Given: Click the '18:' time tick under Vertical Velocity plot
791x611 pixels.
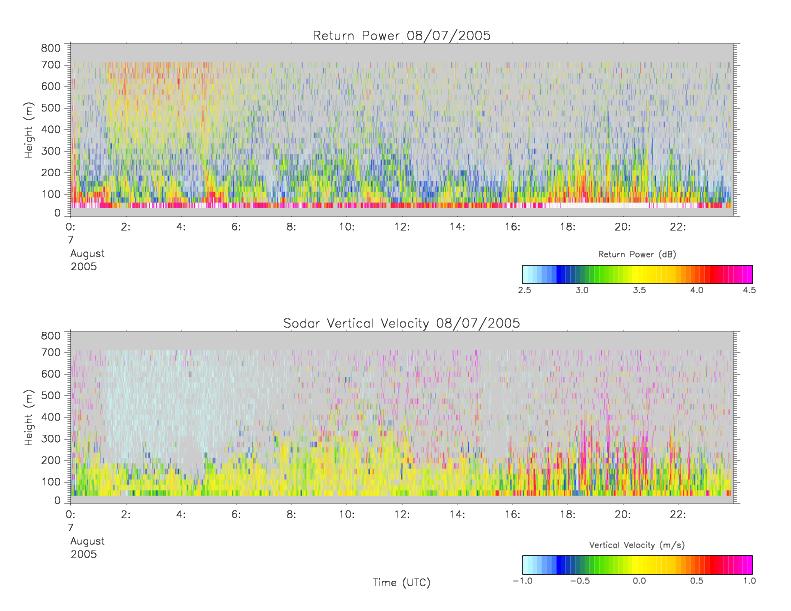Looking at the screenshot, I should [568, 515].
